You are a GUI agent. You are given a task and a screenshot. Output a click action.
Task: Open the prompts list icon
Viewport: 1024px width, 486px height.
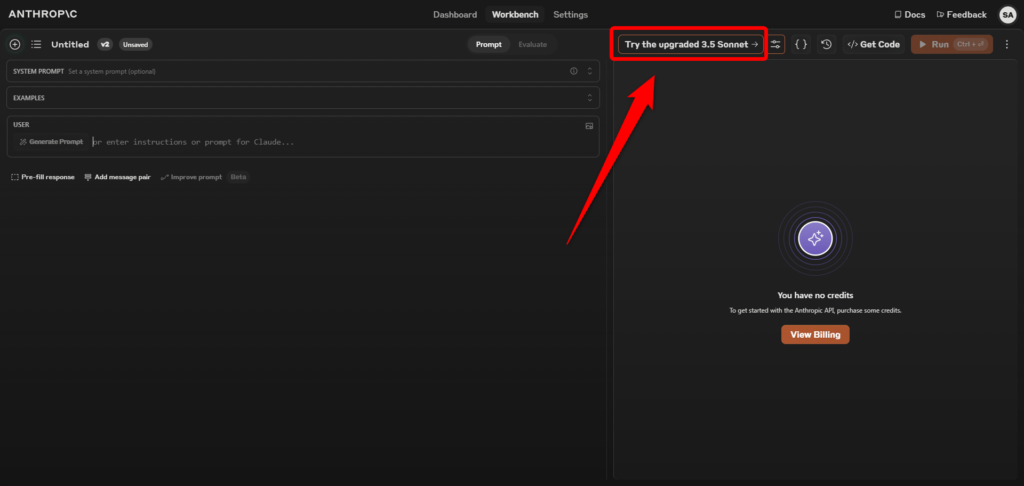37,44
